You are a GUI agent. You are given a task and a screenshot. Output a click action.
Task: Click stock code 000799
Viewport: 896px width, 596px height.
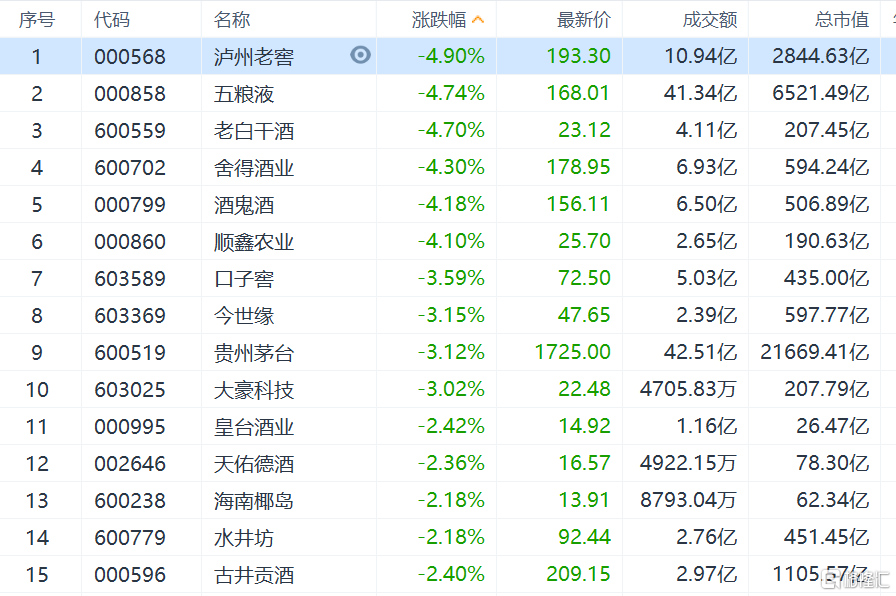(x=130, y=205)
